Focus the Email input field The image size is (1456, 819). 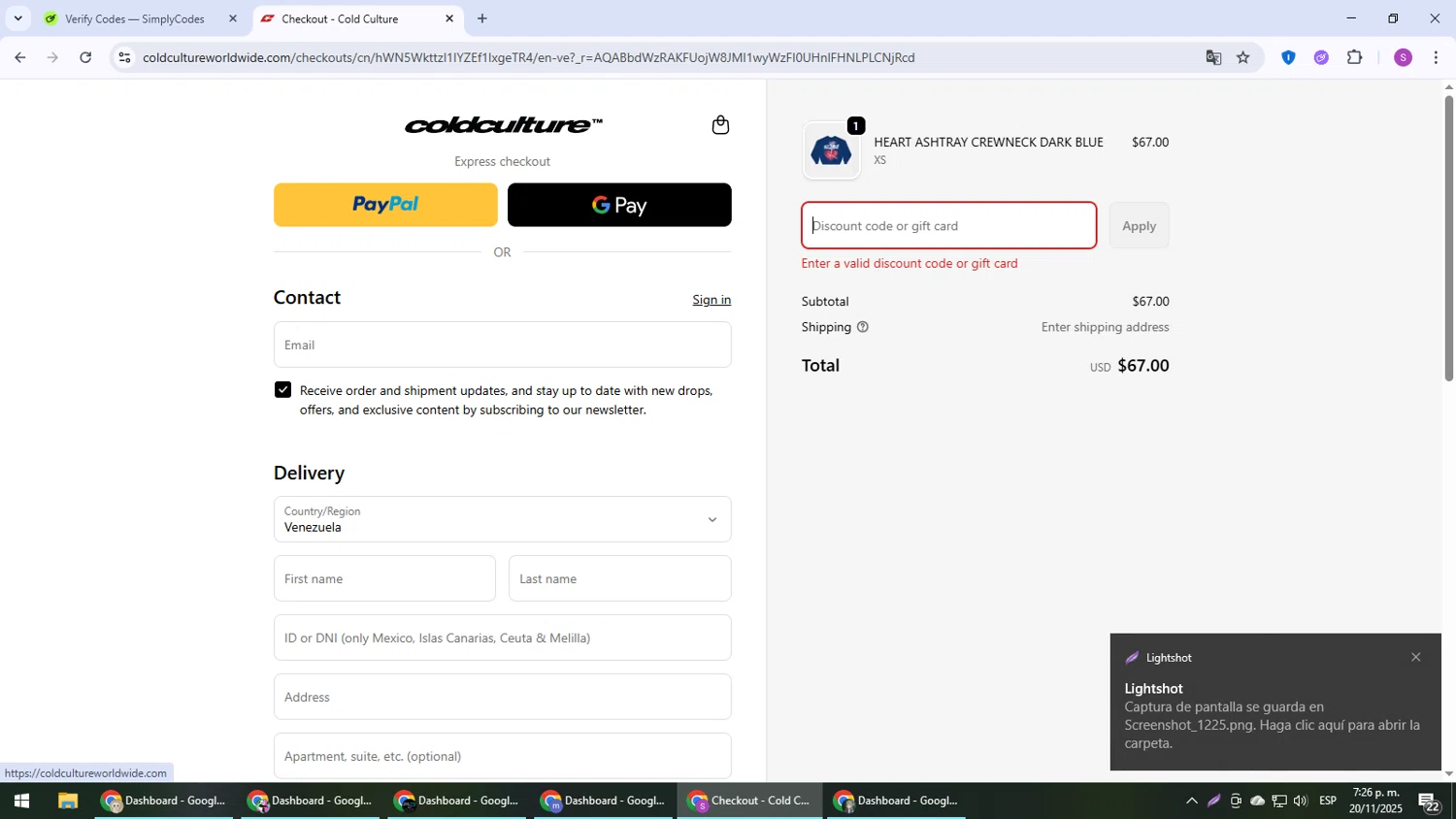click(502, 344)
